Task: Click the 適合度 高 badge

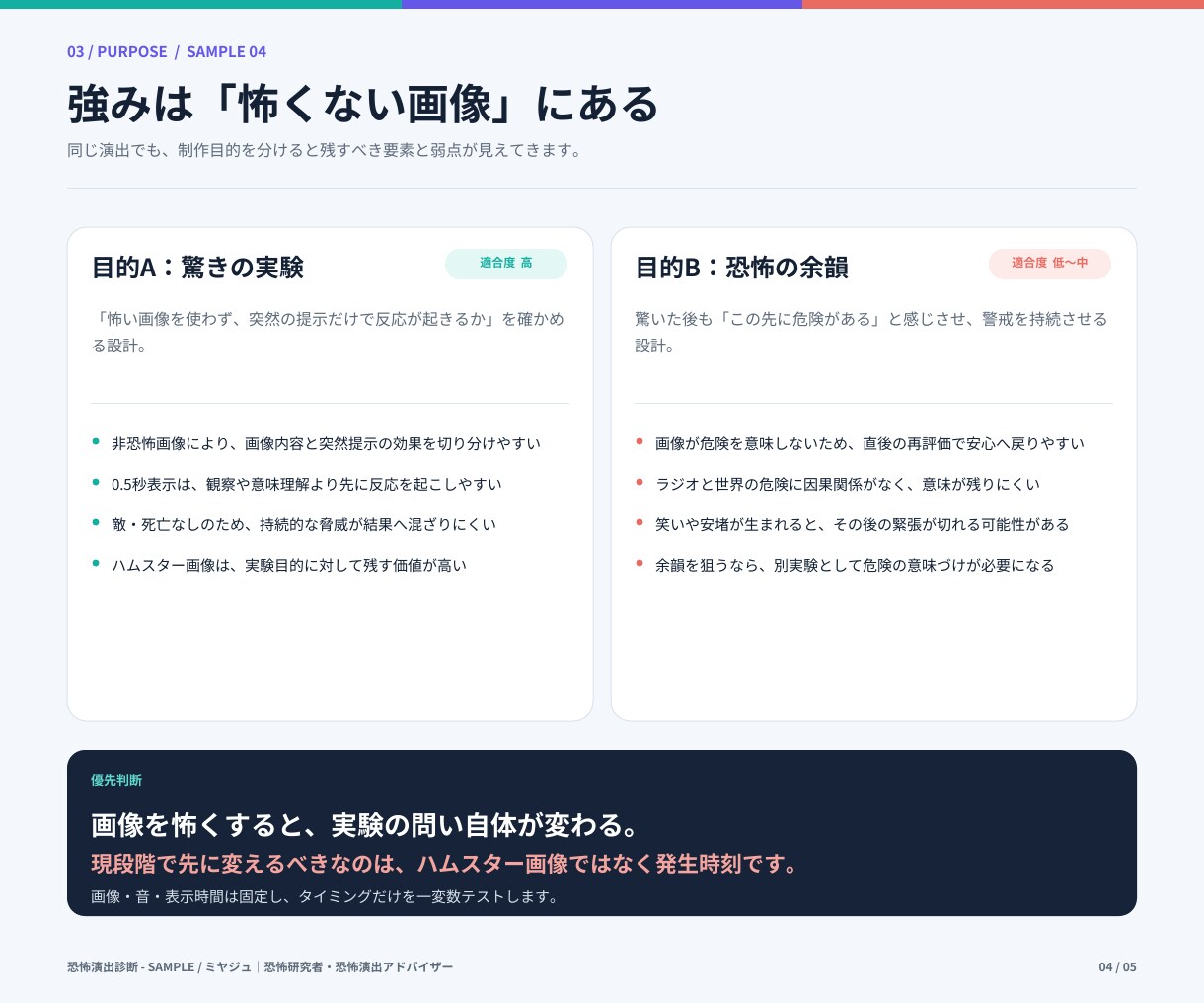Action: pyautogui.click(x=506, y=264)
